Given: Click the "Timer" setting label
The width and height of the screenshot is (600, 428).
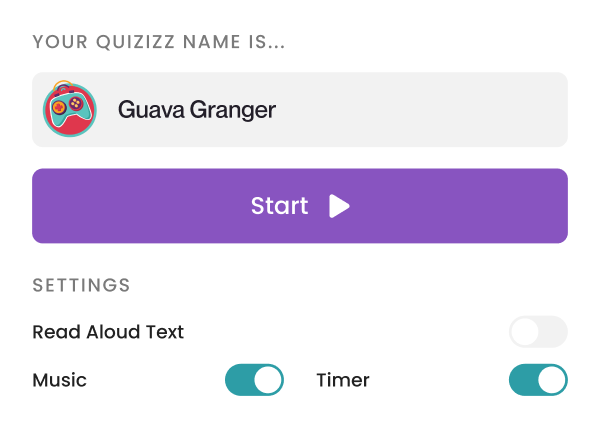Looking at the screenshot, I should 343,380.
